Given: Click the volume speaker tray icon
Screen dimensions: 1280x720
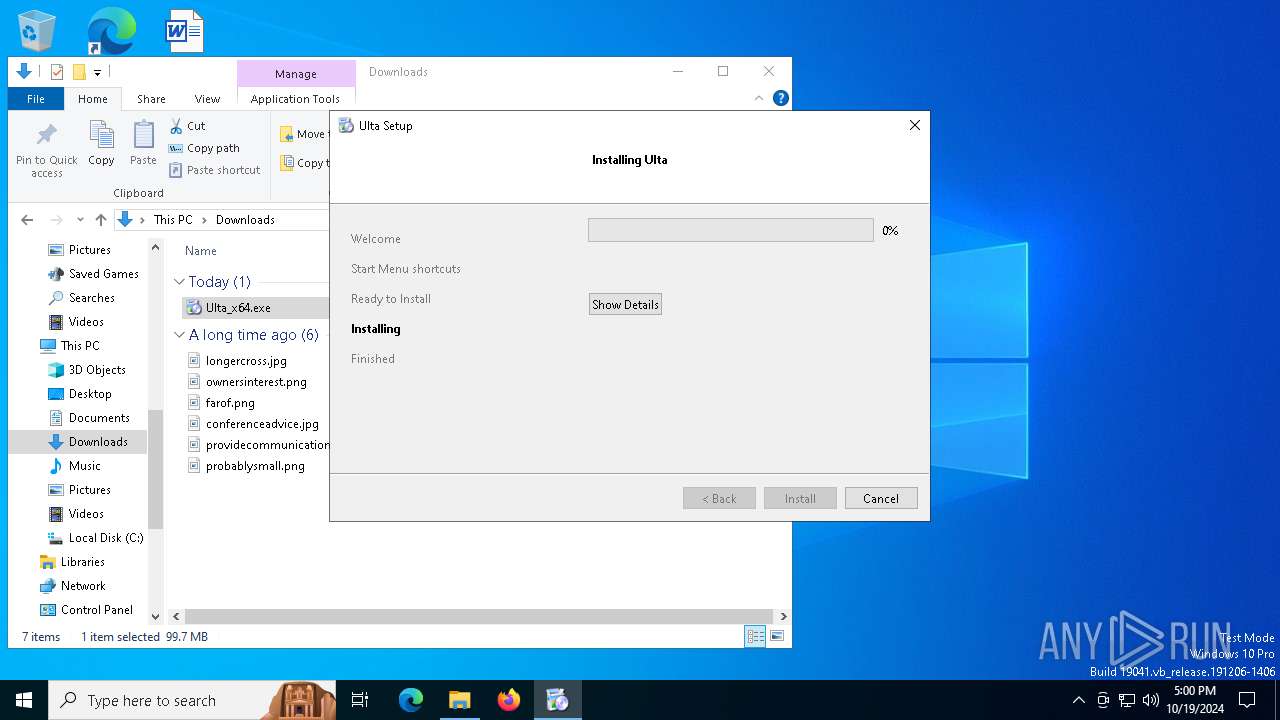Looking at the screenshot, I should [x=1151, y=700].
